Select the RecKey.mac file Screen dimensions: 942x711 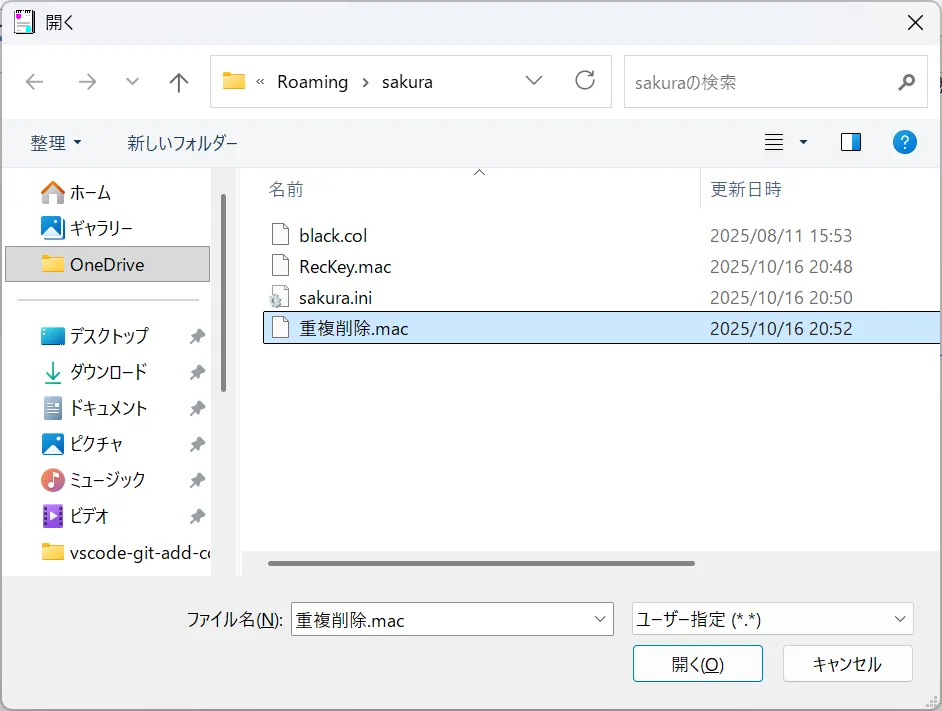click(345, 267)
